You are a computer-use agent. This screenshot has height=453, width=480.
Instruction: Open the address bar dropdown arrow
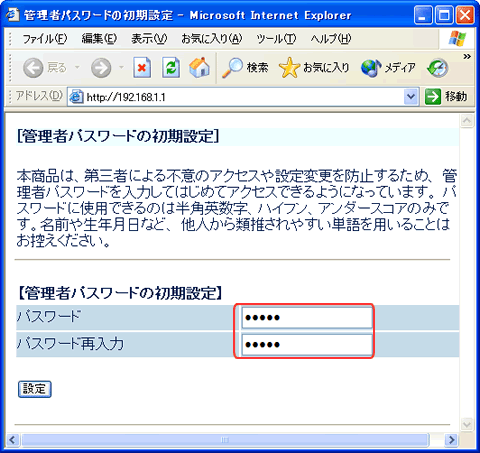click(411, 97)
